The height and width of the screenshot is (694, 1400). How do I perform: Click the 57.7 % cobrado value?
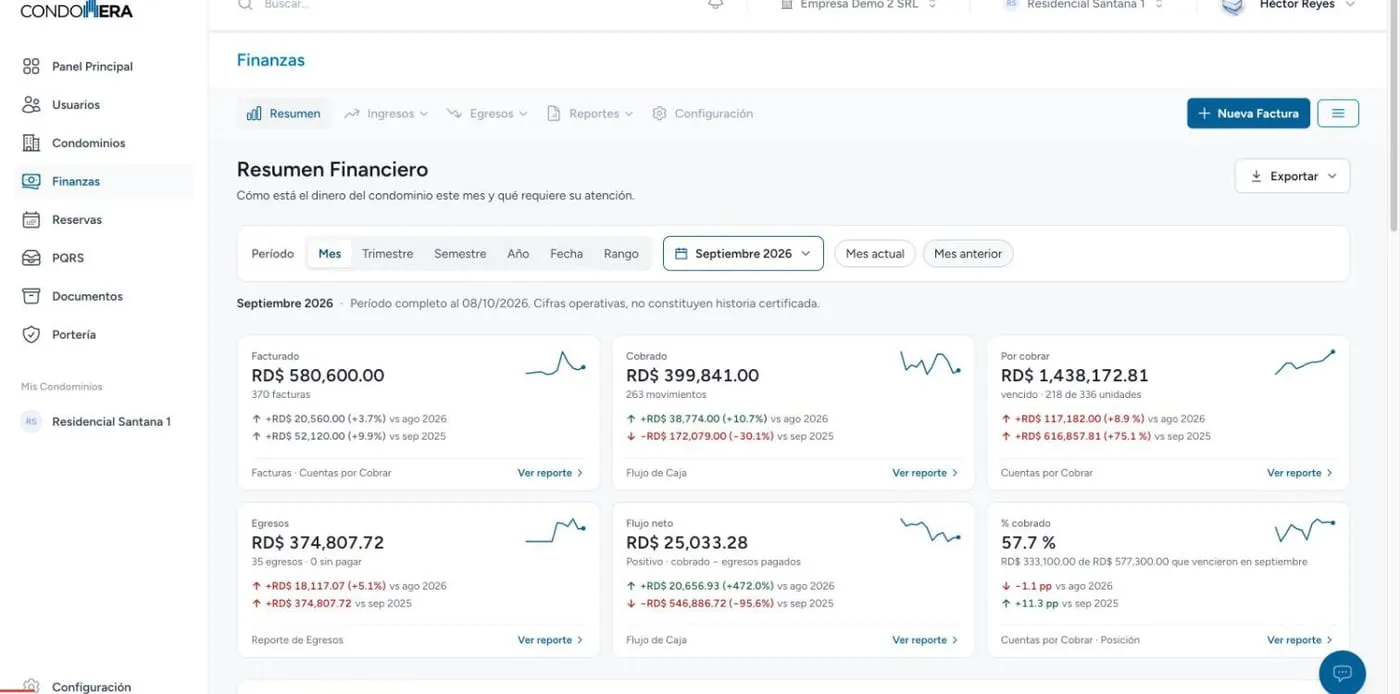[x=1028, y=543]
